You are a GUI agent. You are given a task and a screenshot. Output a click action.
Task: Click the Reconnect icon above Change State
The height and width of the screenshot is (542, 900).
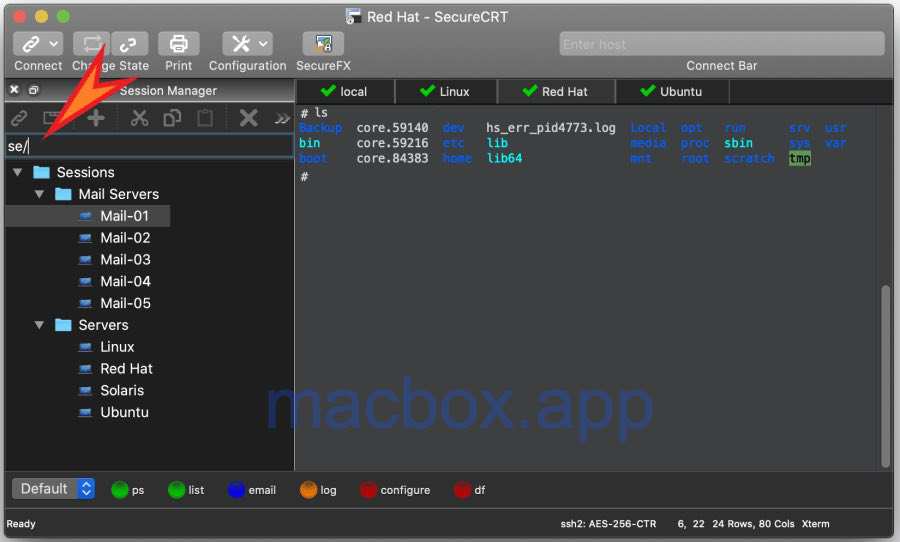(91, 44)
